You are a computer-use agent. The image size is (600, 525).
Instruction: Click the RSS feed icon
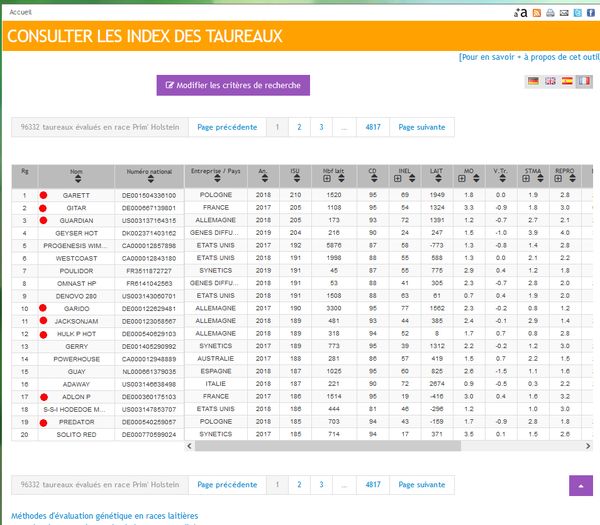pos(537,12)
